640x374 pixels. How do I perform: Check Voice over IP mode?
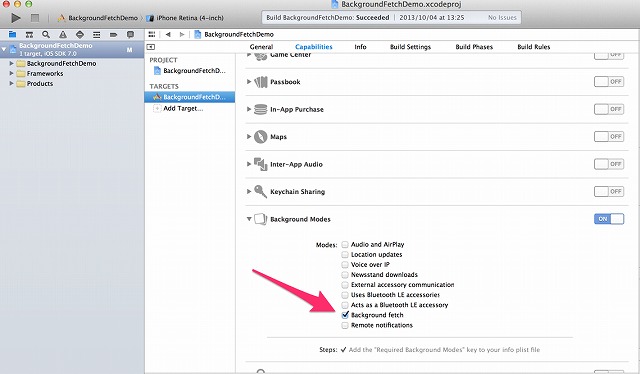pos(345,265)
